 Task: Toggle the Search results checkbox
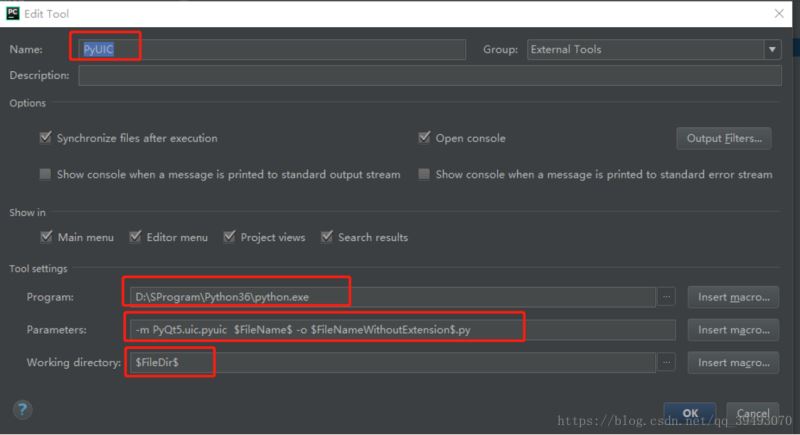tap(327, 237)
